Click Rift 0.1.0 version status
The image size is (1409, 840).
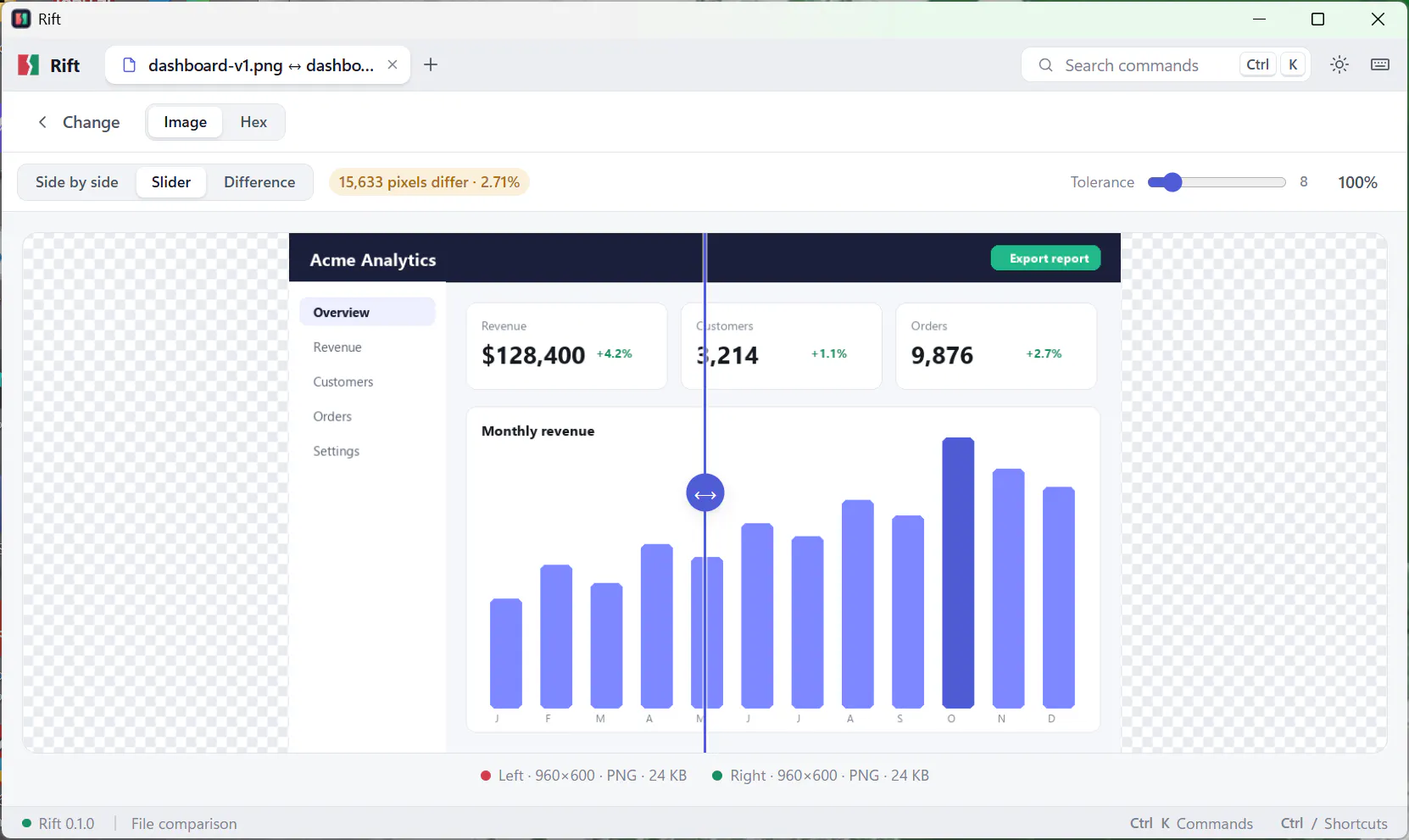(58, 824)
